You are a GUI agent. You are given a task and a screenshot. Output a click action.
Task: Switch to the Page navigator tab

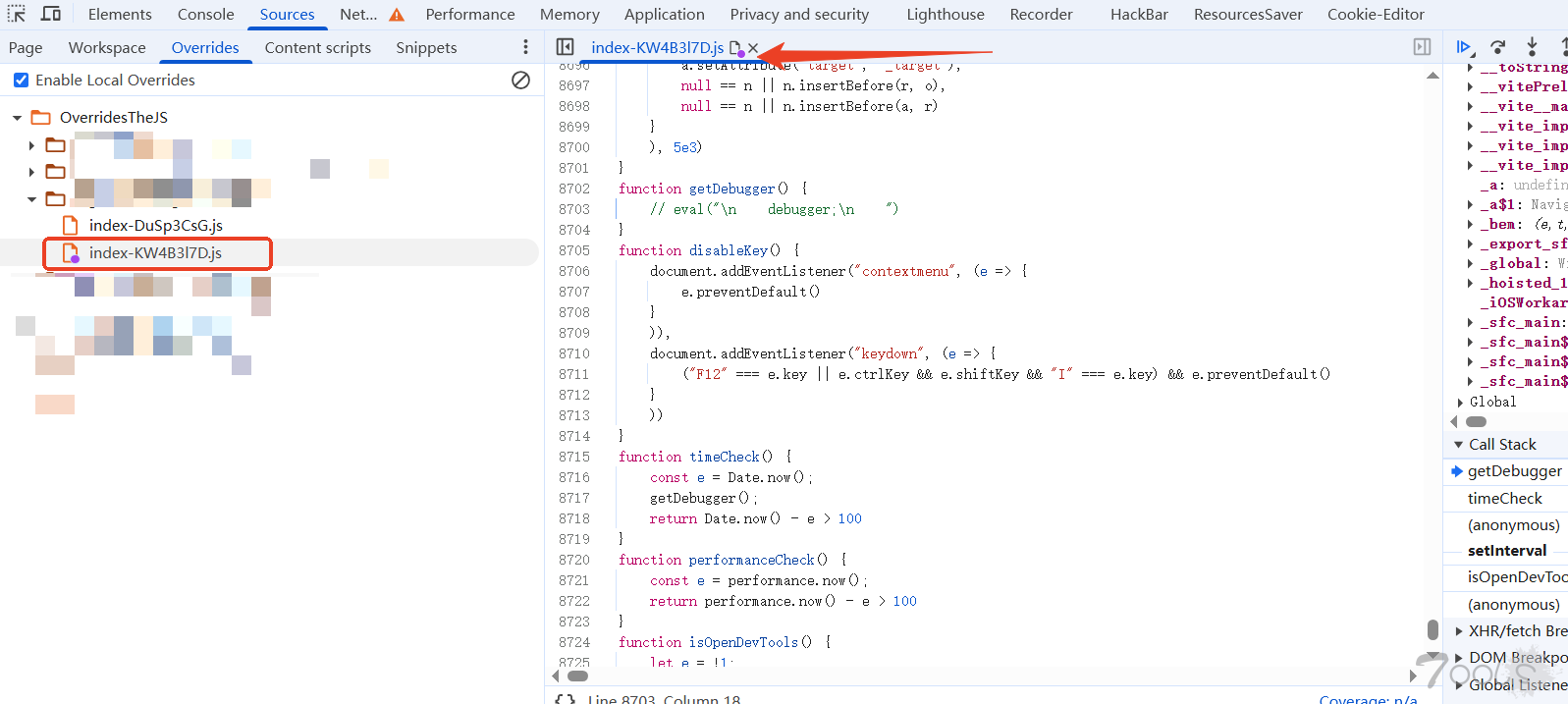tap(26, 47)
